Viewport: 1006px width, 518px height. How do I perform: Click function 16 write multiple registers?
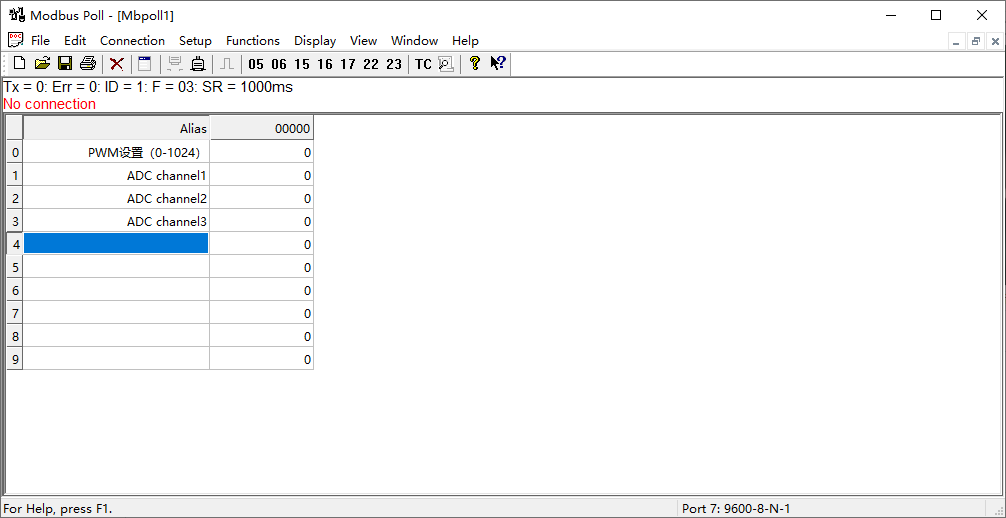[325, 64]
